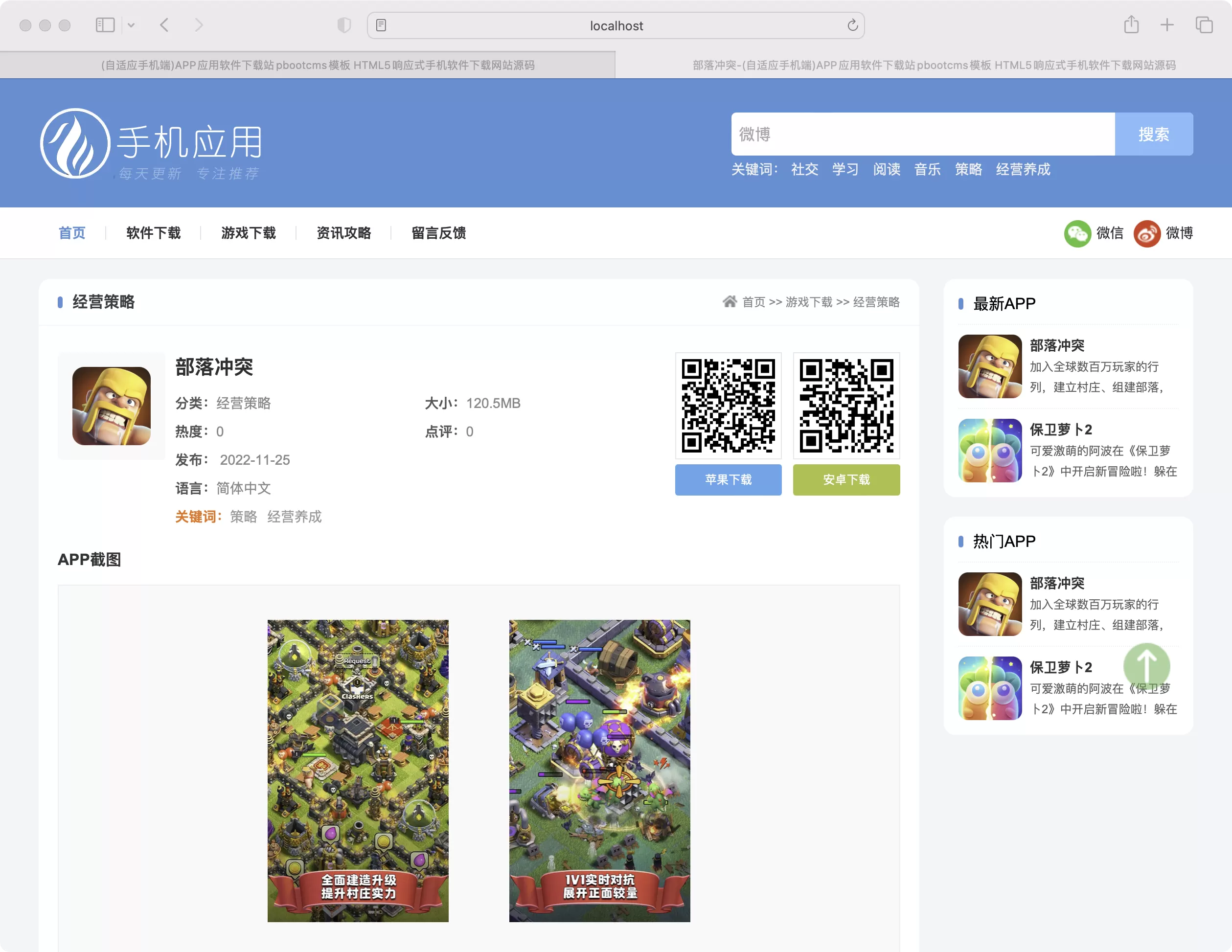
Task: Click the 安卓下载 button
Action: pos(846,480)
